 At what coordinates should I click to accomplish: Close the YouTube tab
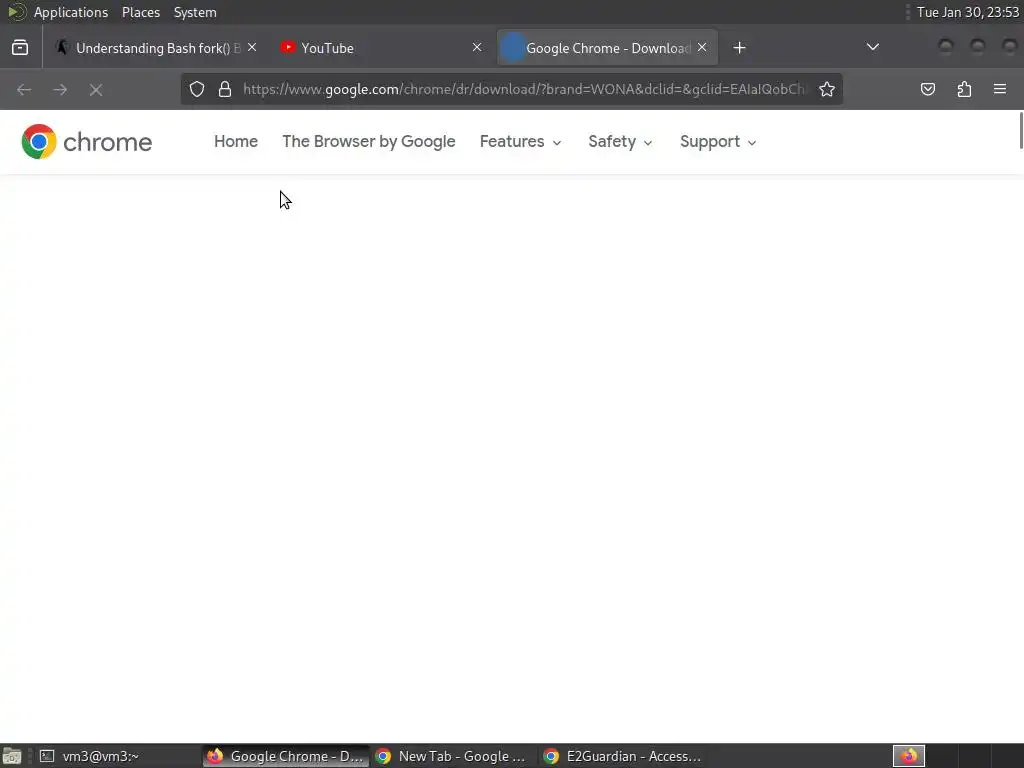click(x=477, y=47)
